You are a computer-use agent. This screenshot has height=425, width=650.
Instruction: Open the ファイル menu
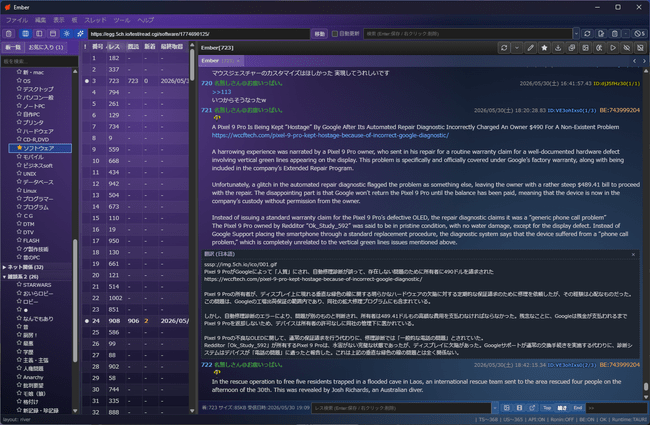click(x=17, y=20)
